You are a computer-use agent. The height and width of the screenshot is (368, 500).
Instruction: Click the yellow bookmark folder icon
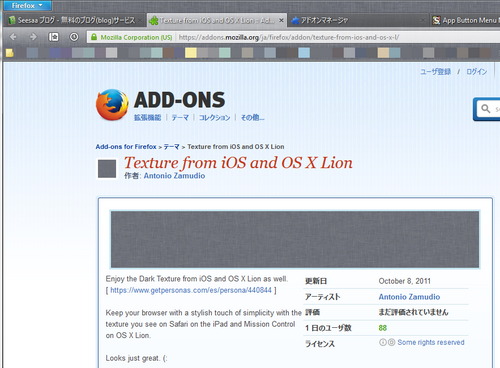(x=10, y=53)
